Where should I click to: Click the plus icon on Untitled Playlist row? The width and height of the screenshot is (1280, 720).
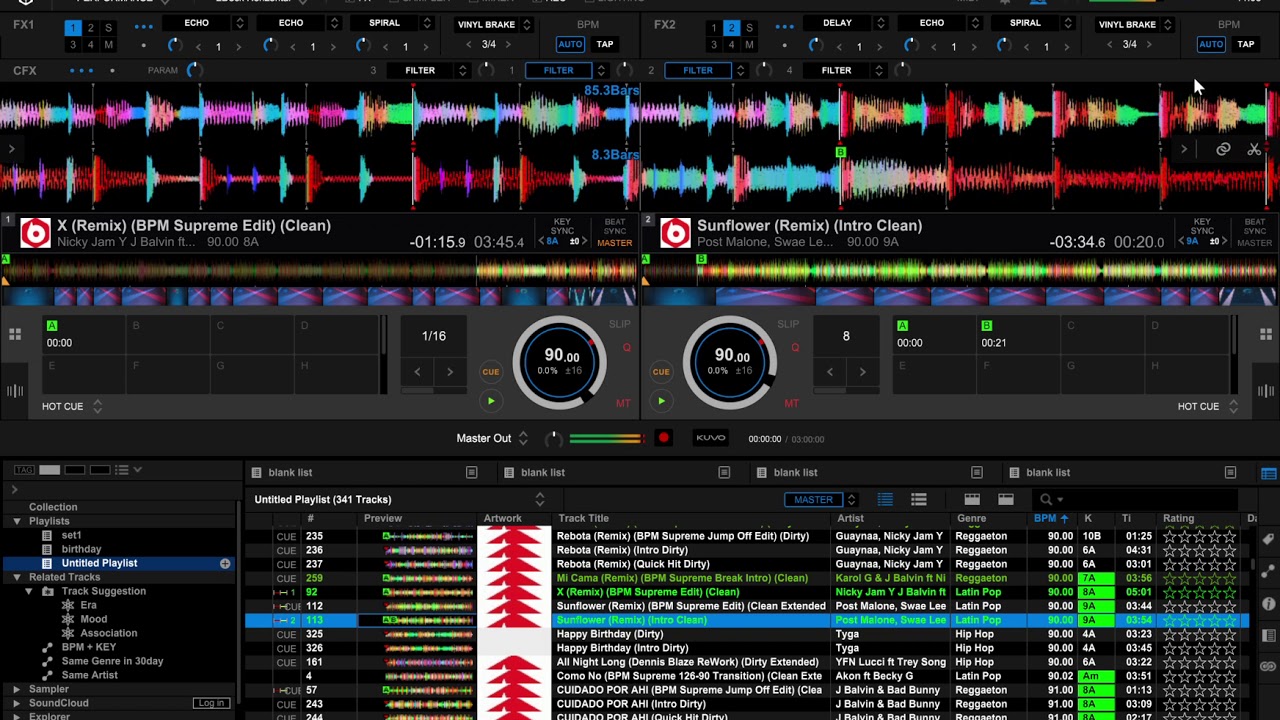(x=225, y=564)
